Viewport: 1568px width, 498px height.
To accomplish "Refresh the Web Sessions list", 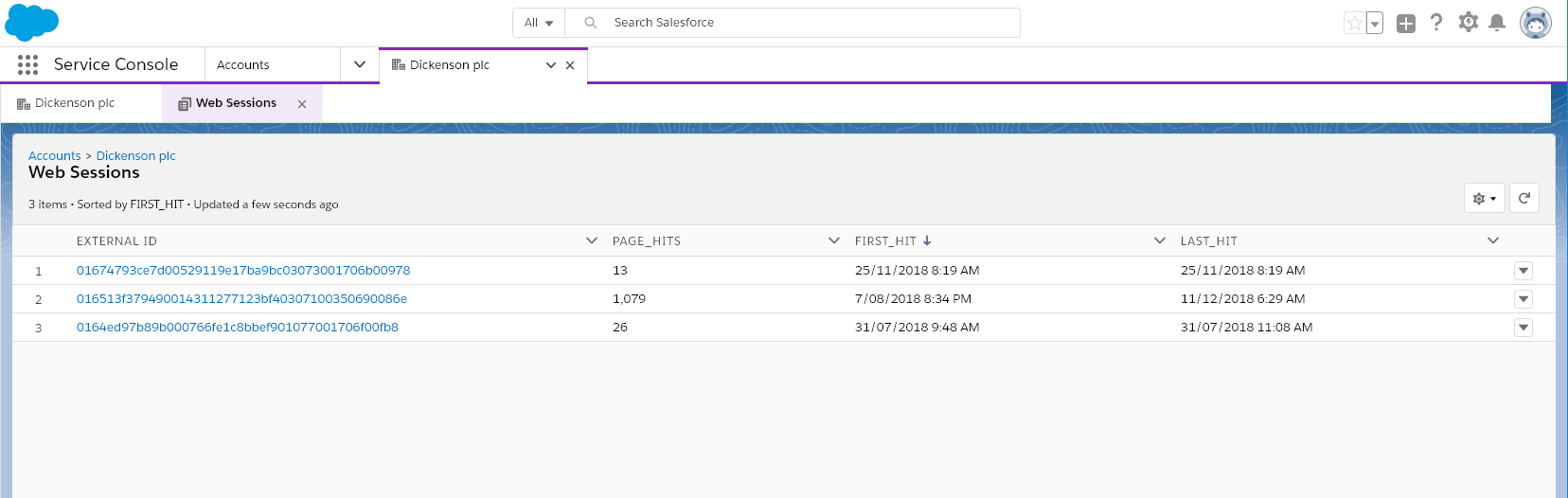I will (1523, 198).
